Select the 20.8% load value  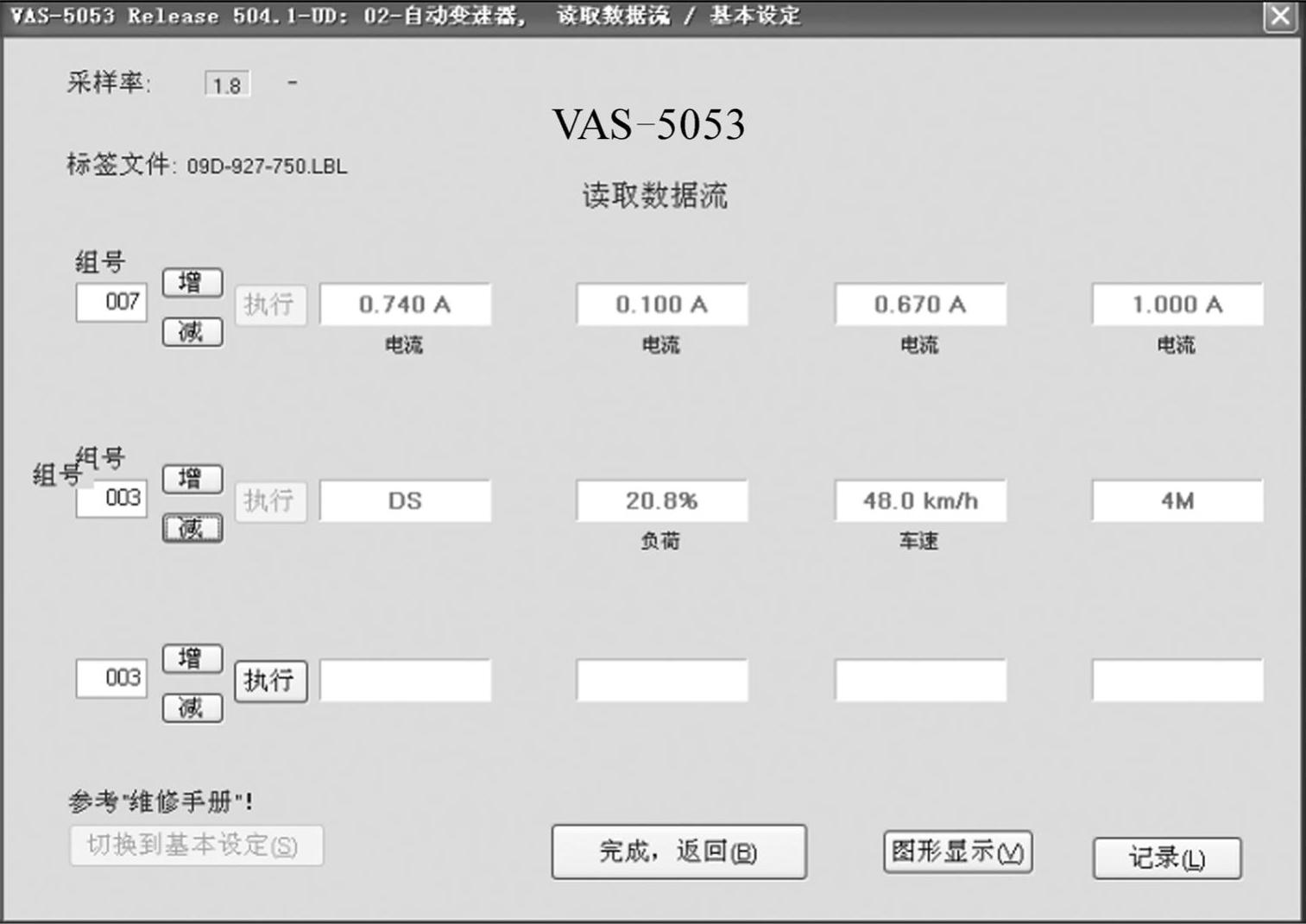point(662,501)
